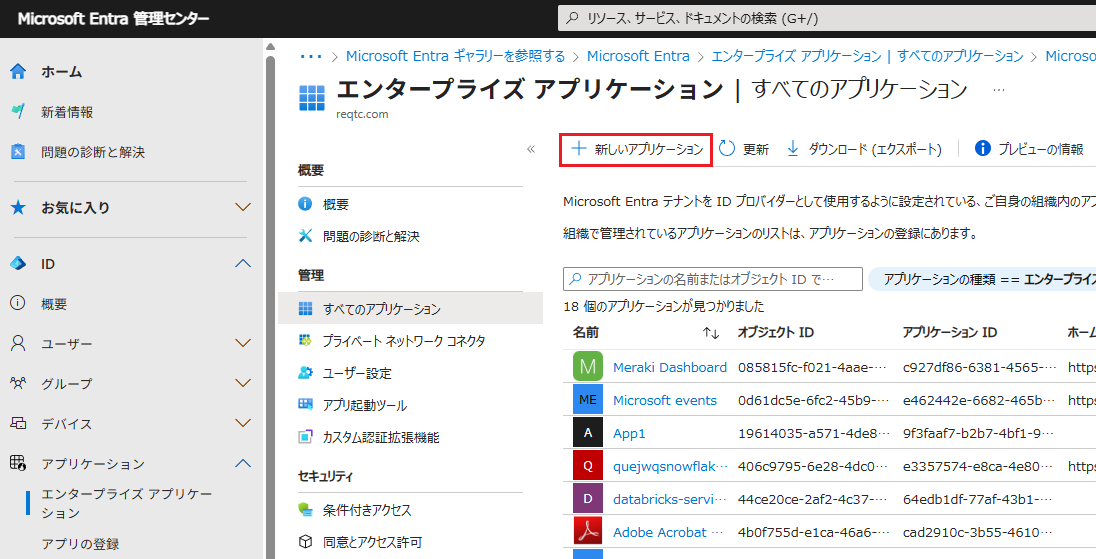
Task: Click the ID diamond icon
Action: [x=18, y=263]
